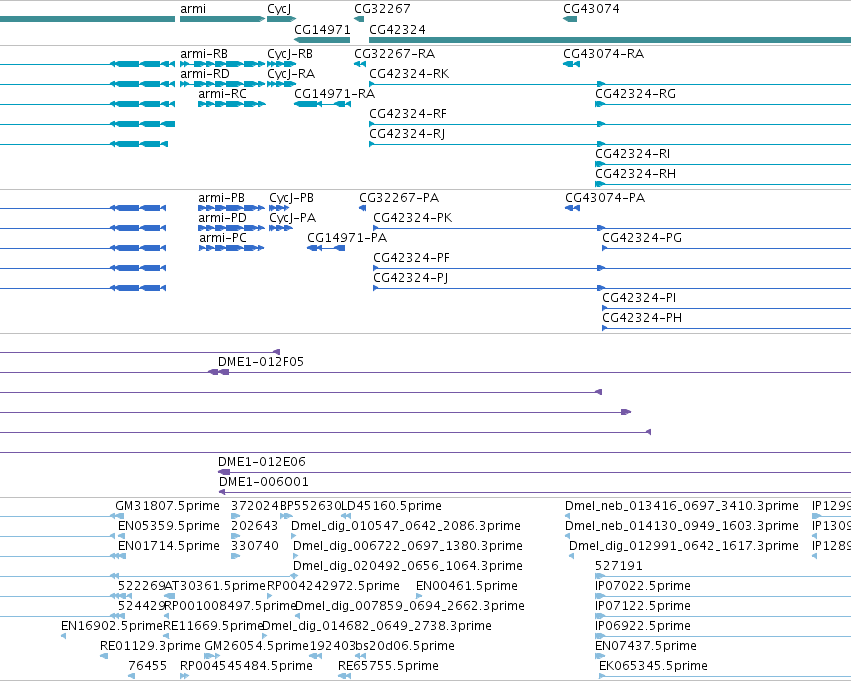Click the armi-PC protein label

223,238
